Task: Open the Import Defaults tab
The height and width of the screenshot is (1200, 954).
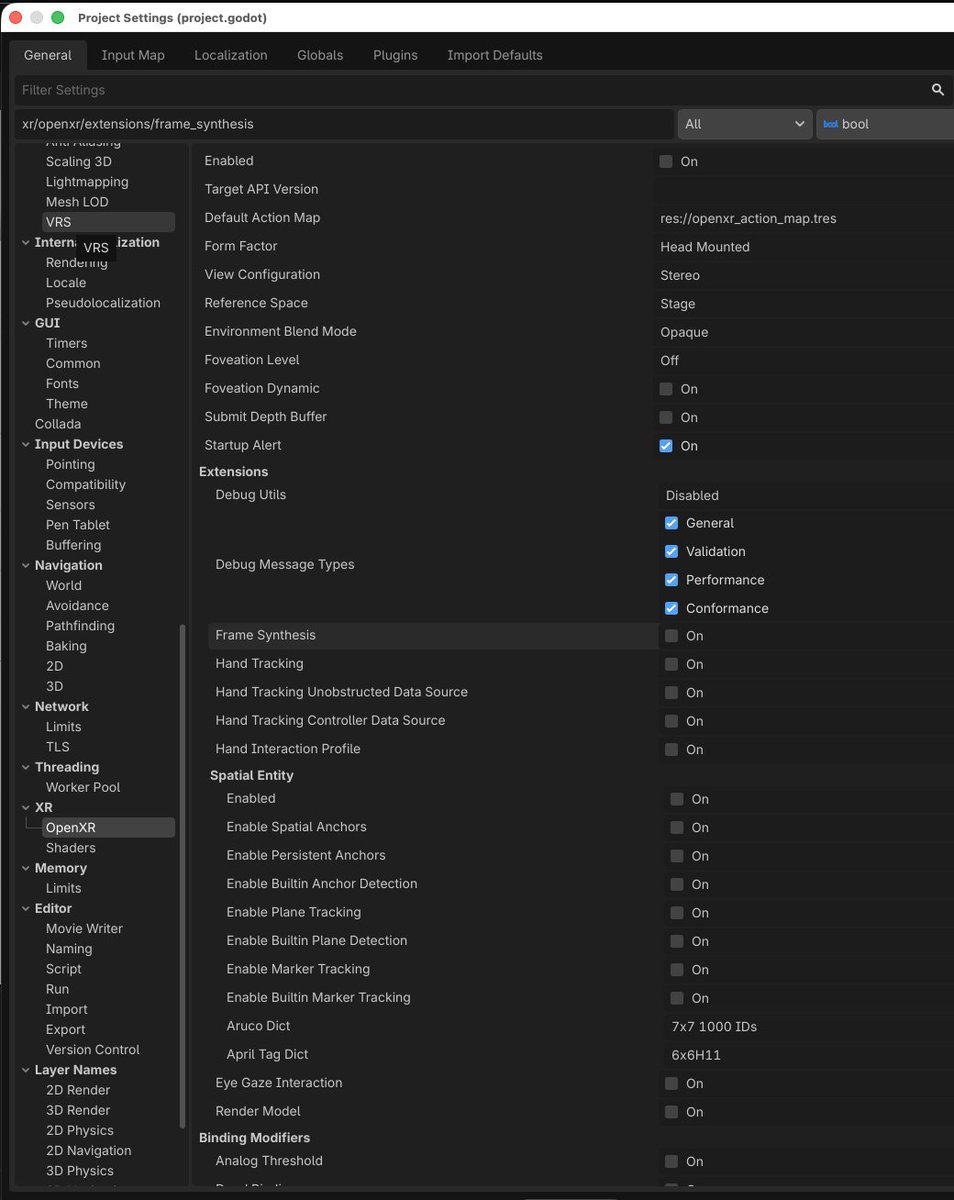Action: [x=495, y=55]
